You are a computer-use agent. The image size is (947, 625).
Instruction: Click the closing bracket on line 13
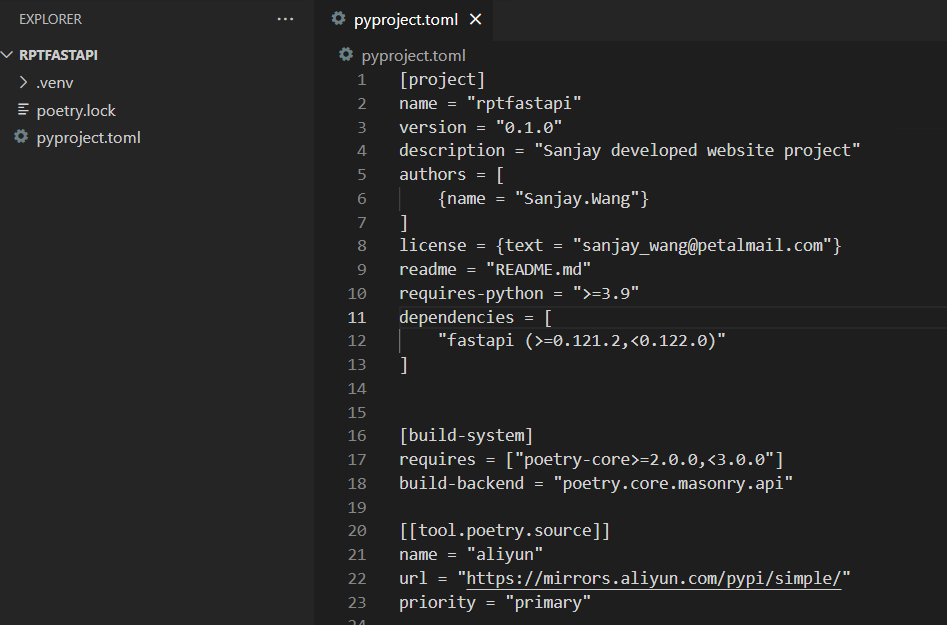pos(404,365)
